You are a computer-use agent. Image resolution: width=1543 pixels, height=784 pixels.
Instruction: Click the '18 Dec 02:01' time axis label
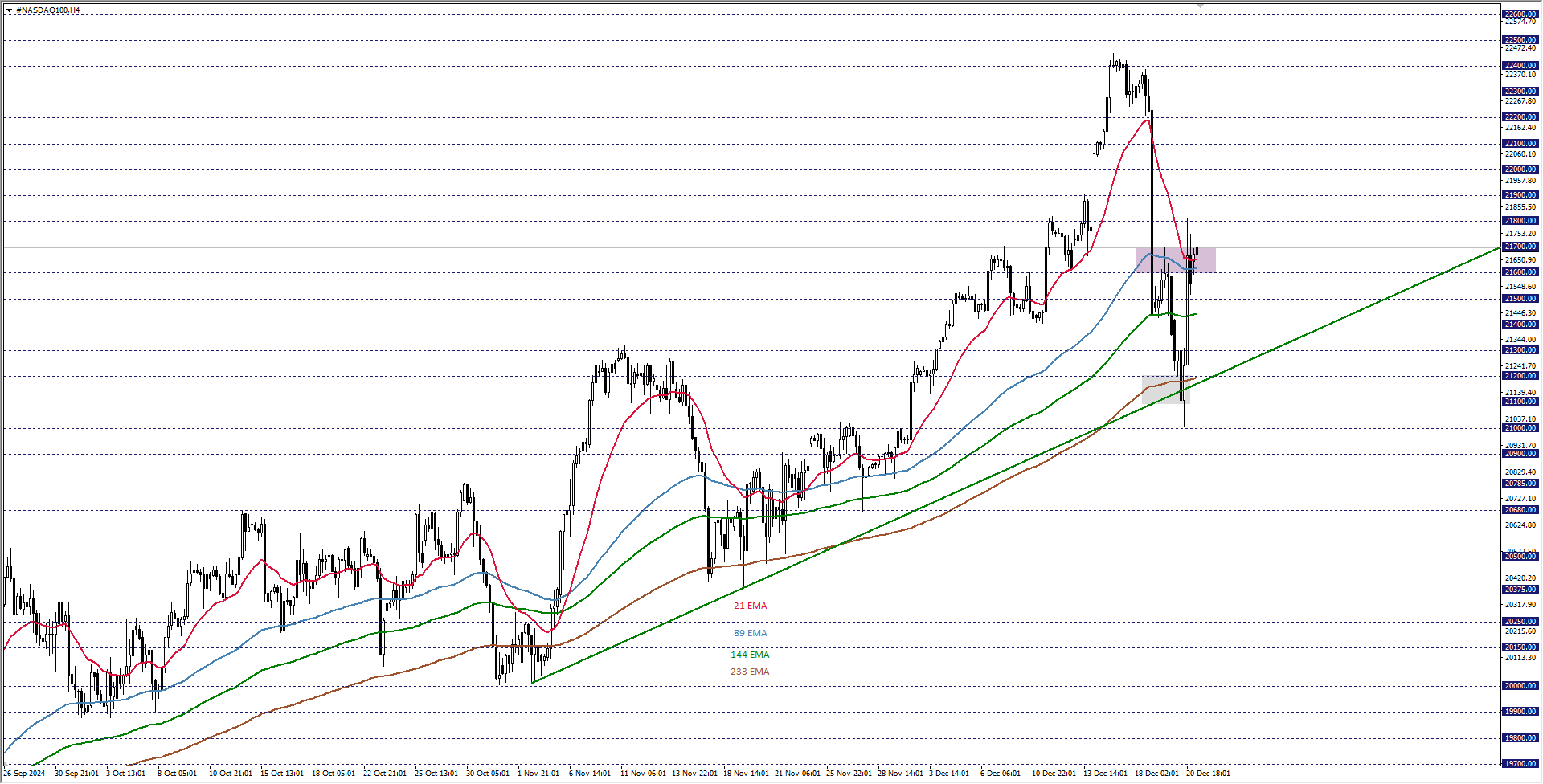[1156, 774]
